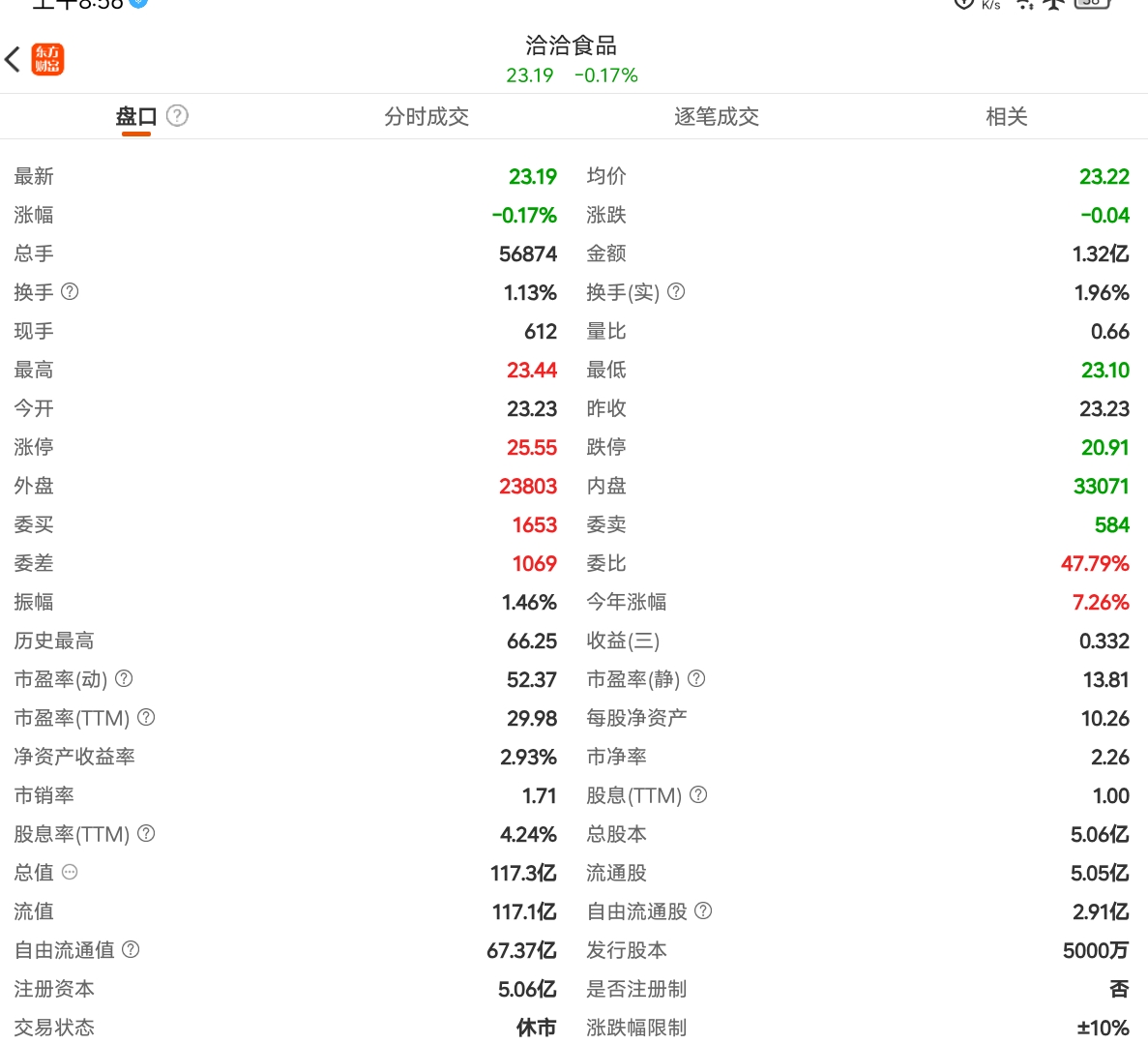Select 委差 value 1069
This screenshot has width=1148, height=1044.
click(x=535, y=564)
